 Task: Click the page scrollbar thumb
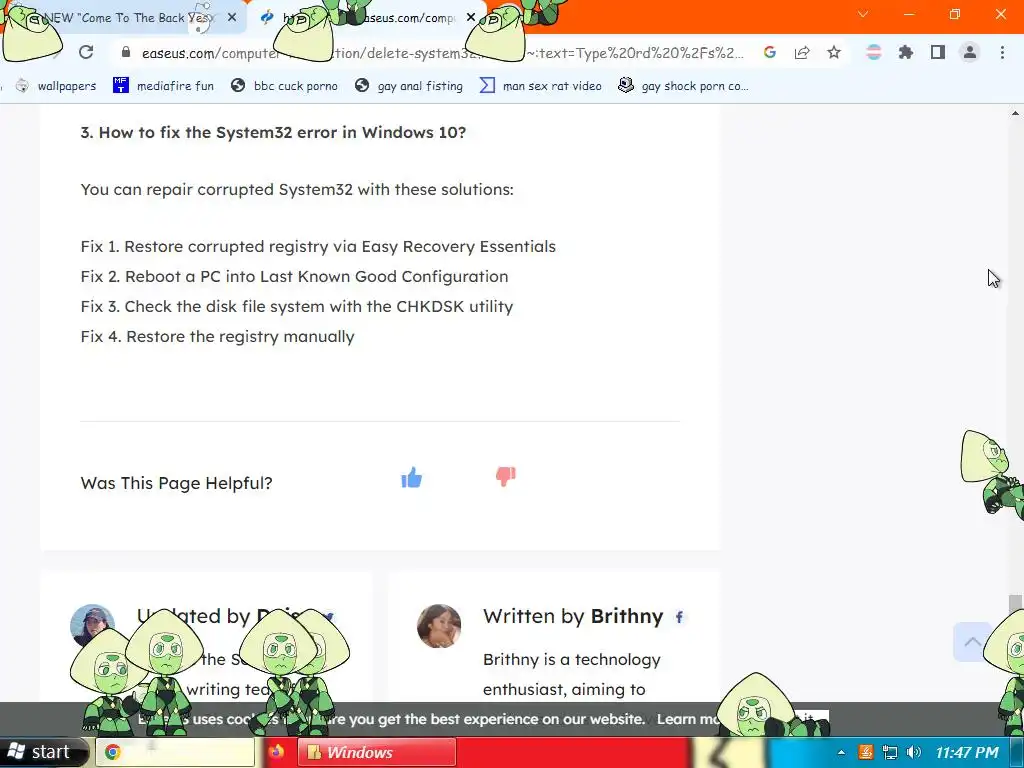tap(1015, 604)
